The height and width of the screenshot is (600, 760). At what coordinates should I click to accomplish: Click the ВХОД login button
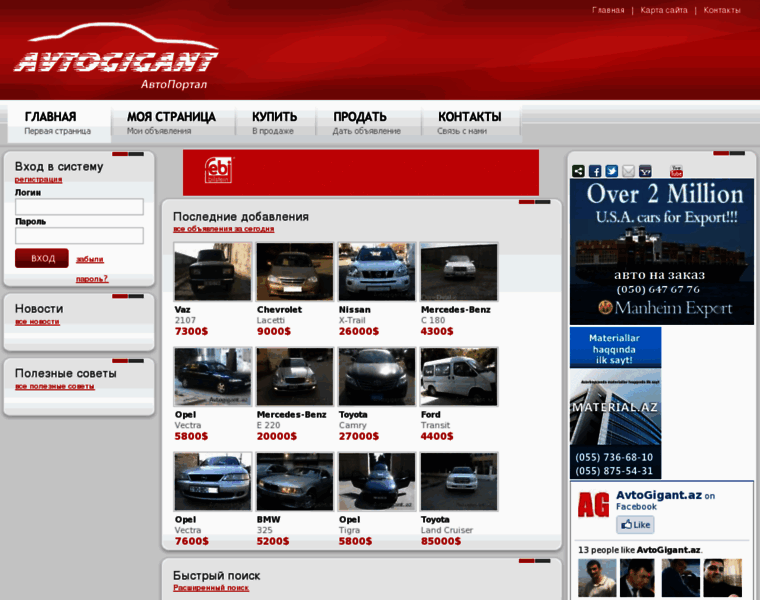tap(42, 258)
